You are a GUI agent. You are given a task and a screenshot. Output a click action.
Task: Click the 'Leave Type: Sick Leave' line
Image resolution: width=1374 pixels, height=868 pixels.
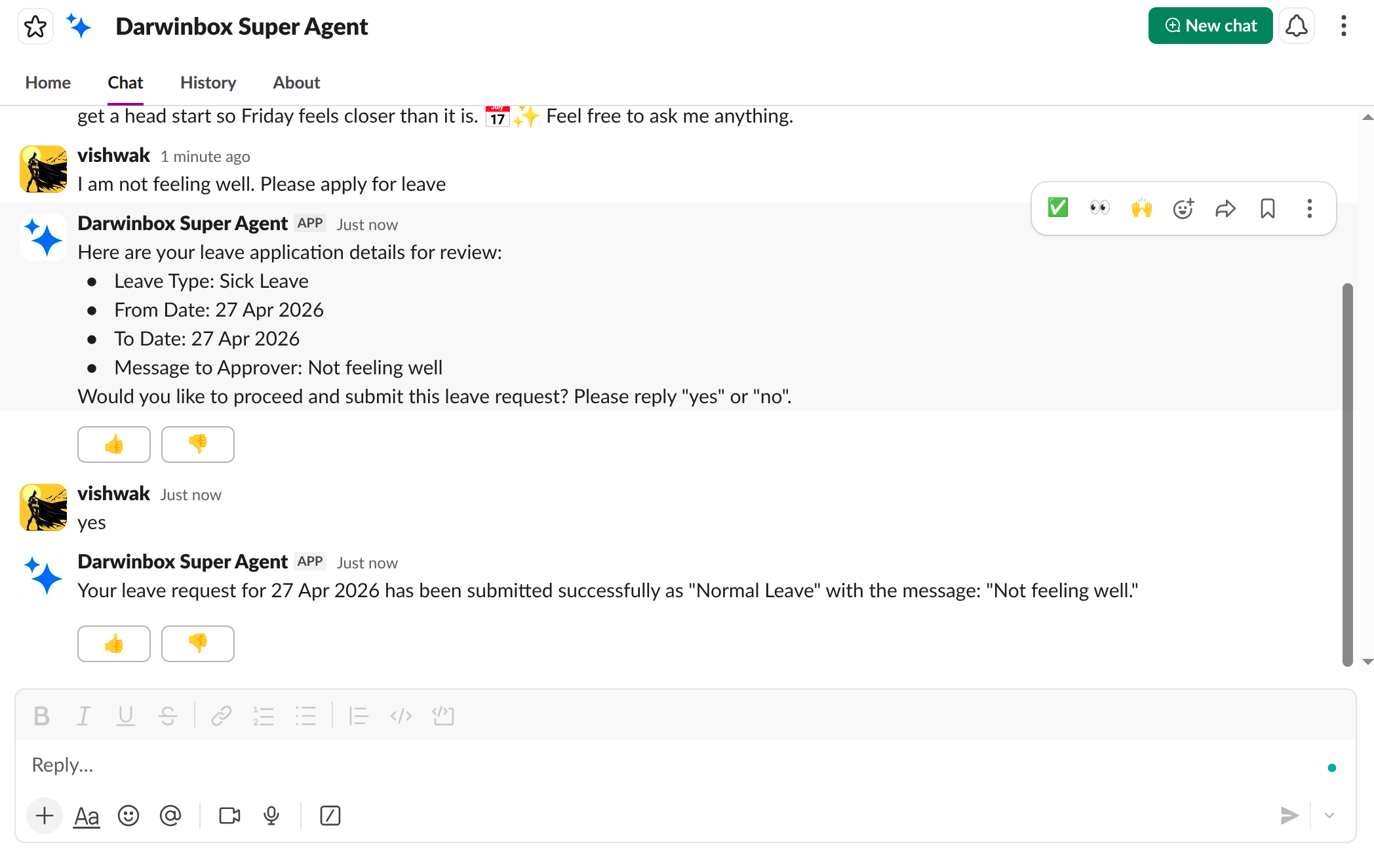pos(211,281)
